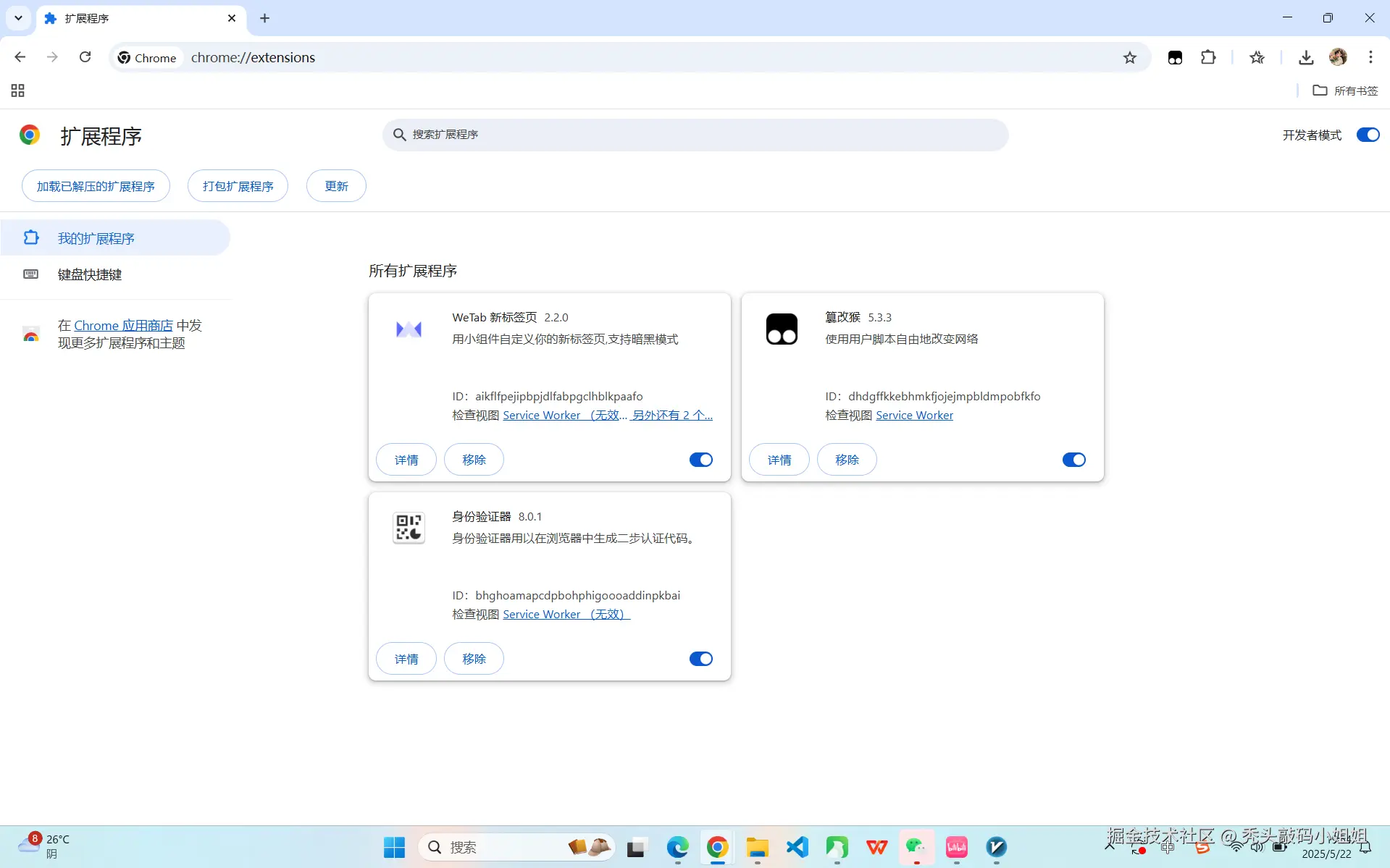This screenshot has height=868, width=1390.
Task: Open WeChat from taskbar
Action: point(916,847)
